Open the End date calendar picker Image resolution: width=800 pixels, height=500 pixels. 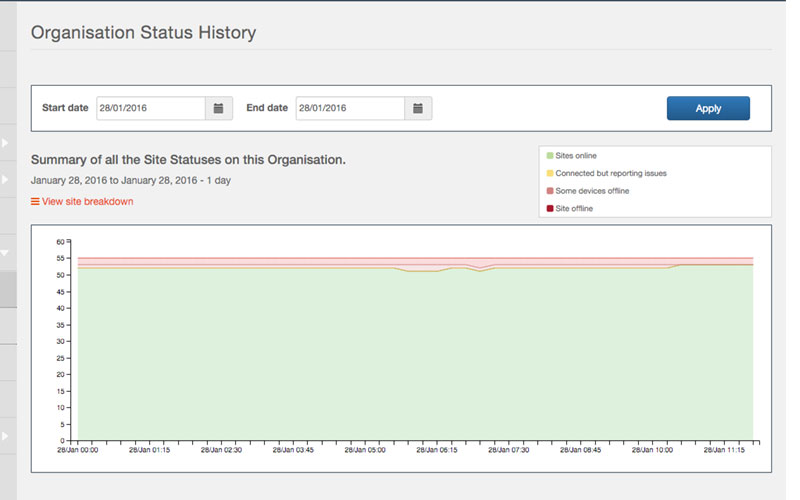point(418,108)
